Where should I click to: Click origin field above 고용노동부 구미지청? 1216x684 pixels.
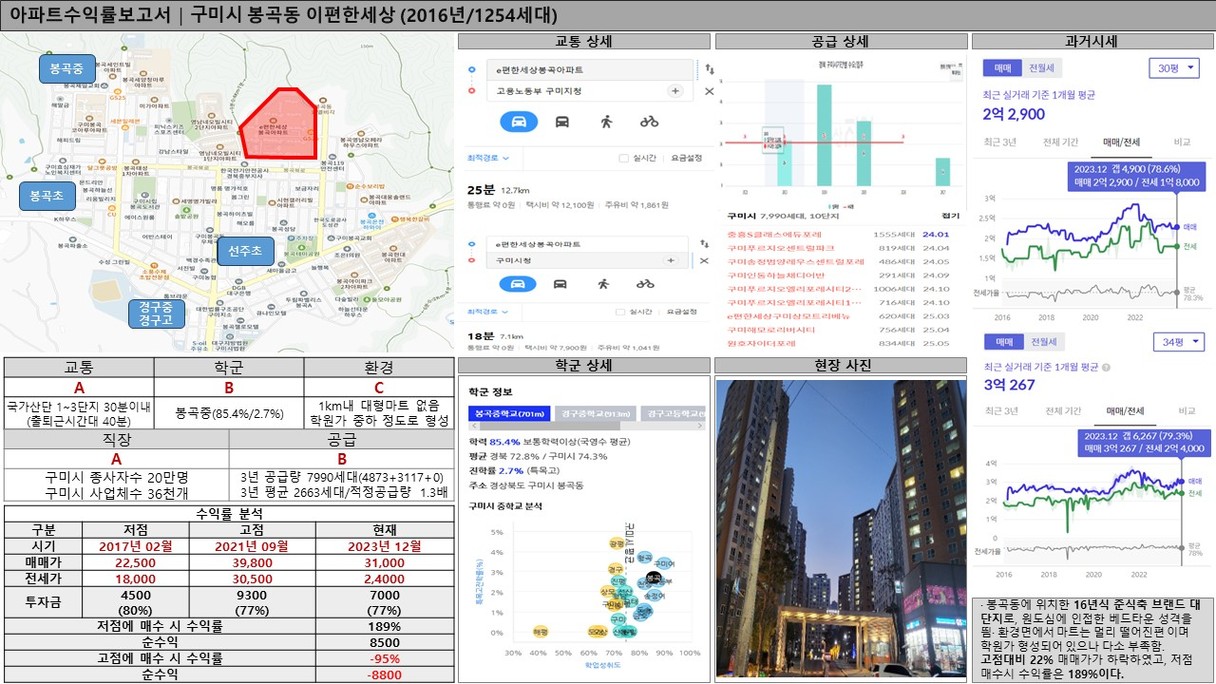[x=589, y=70]
